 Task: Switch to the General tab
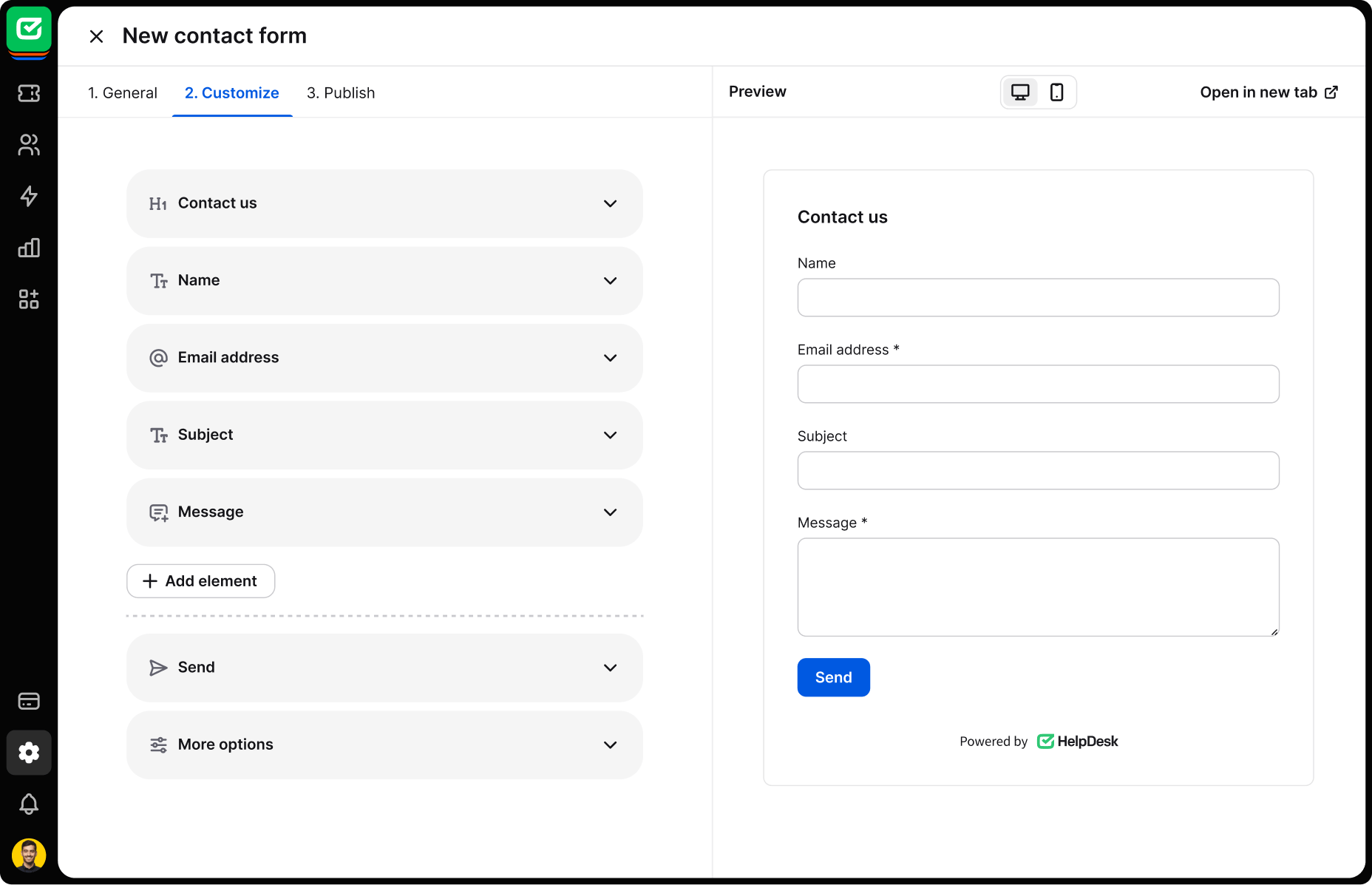tap(123, 92)
